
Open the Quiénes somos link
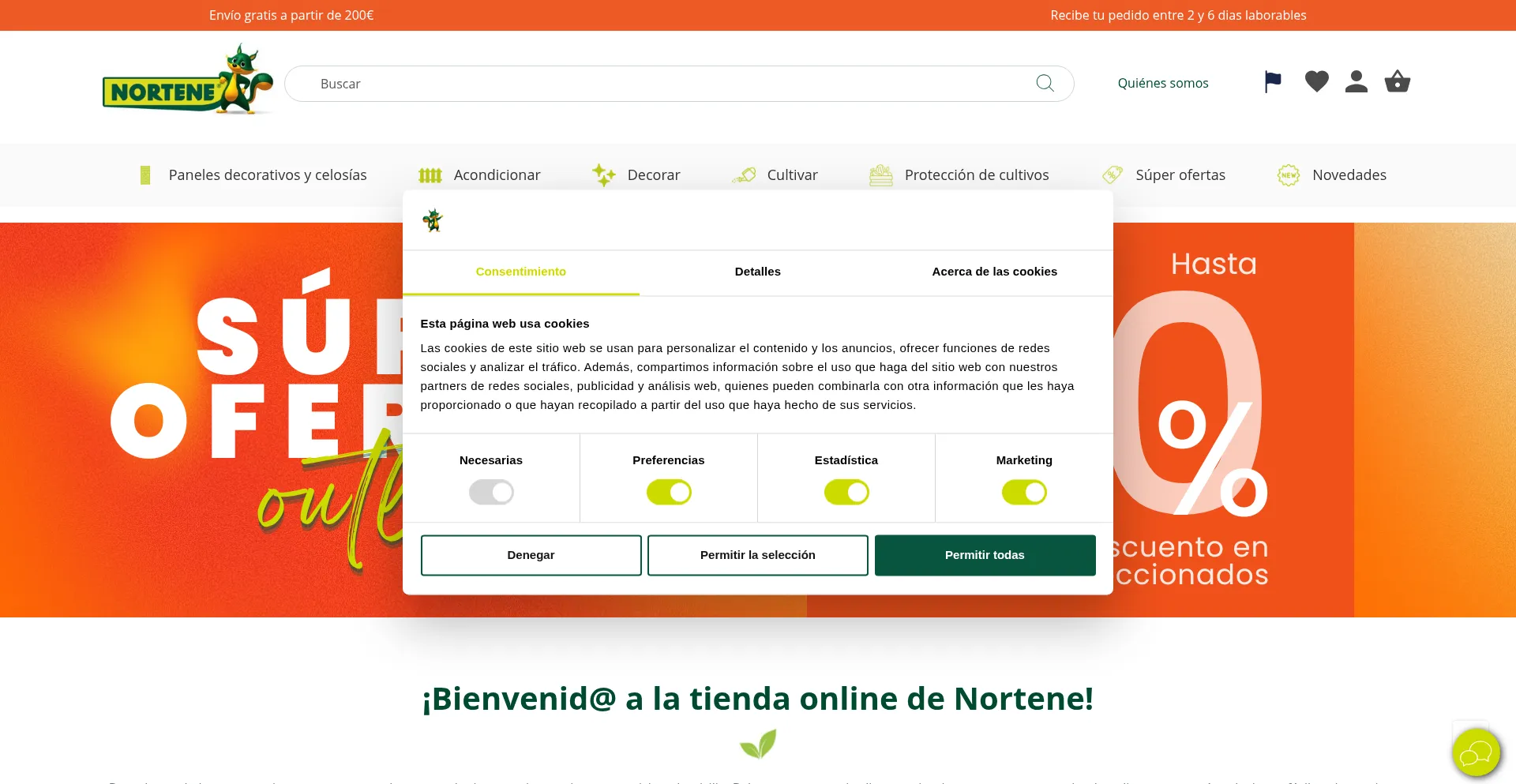1163,83
